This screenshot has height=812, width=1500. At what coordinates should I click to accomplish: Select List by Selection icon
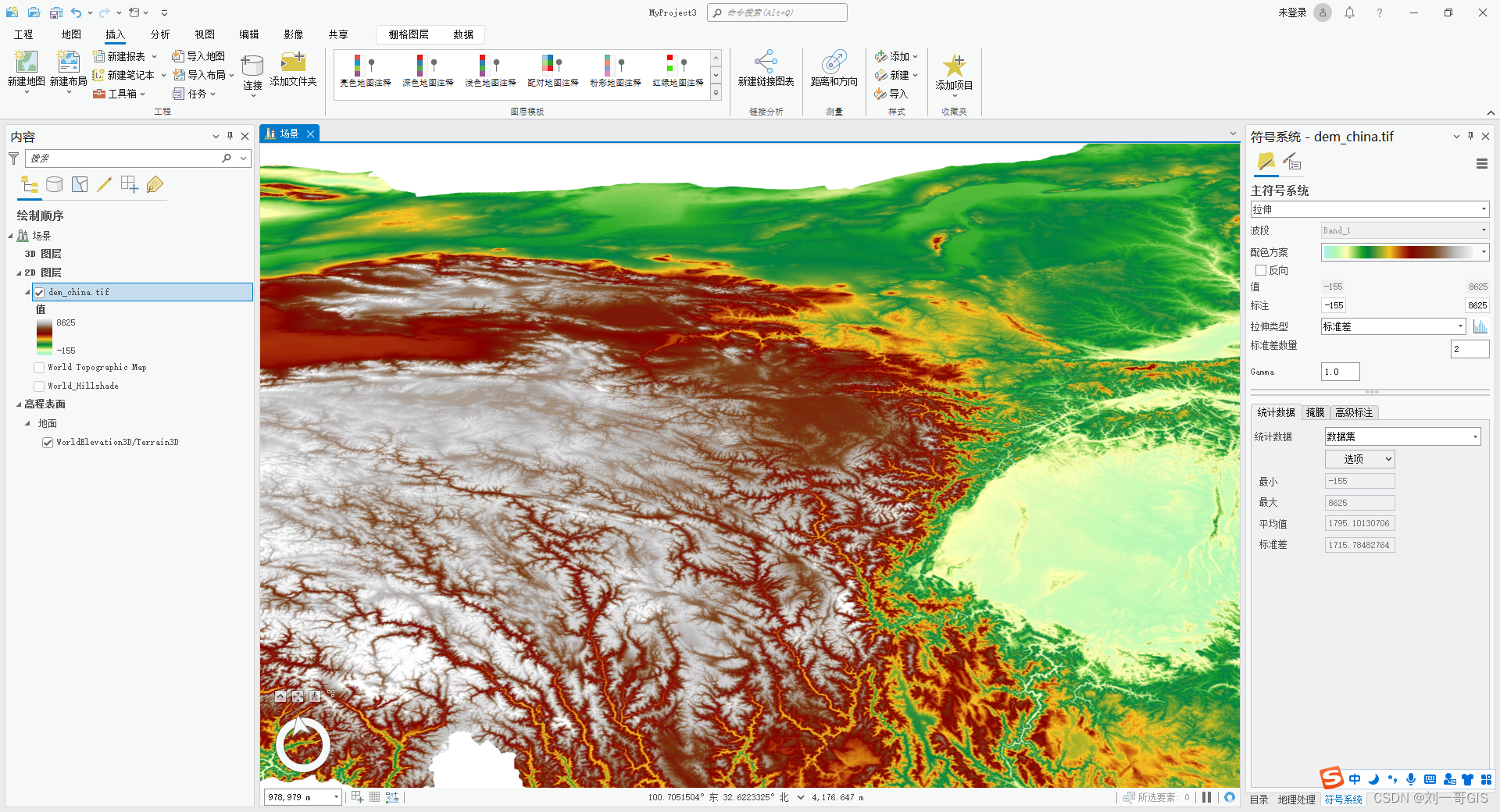[x=80, y=184]
